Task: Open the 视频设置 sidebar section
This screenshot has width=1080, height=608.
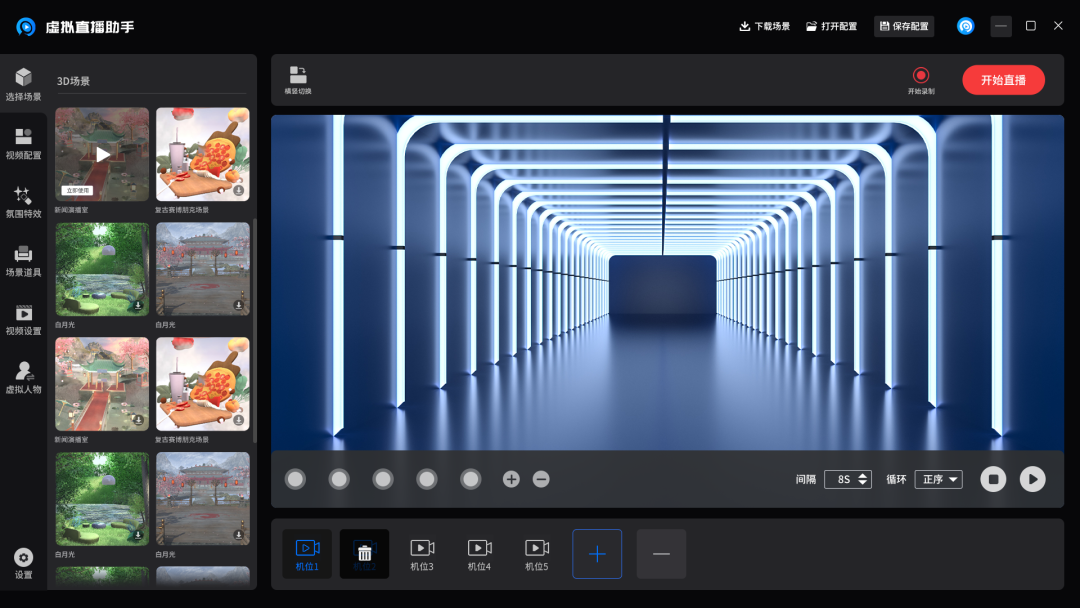Action: tap(23, 319)
